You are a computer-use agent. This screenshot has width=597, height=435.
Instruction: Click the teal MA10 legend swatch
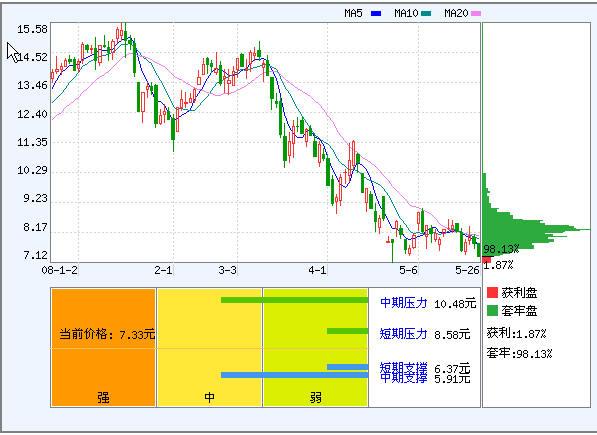tap(426, 14)
